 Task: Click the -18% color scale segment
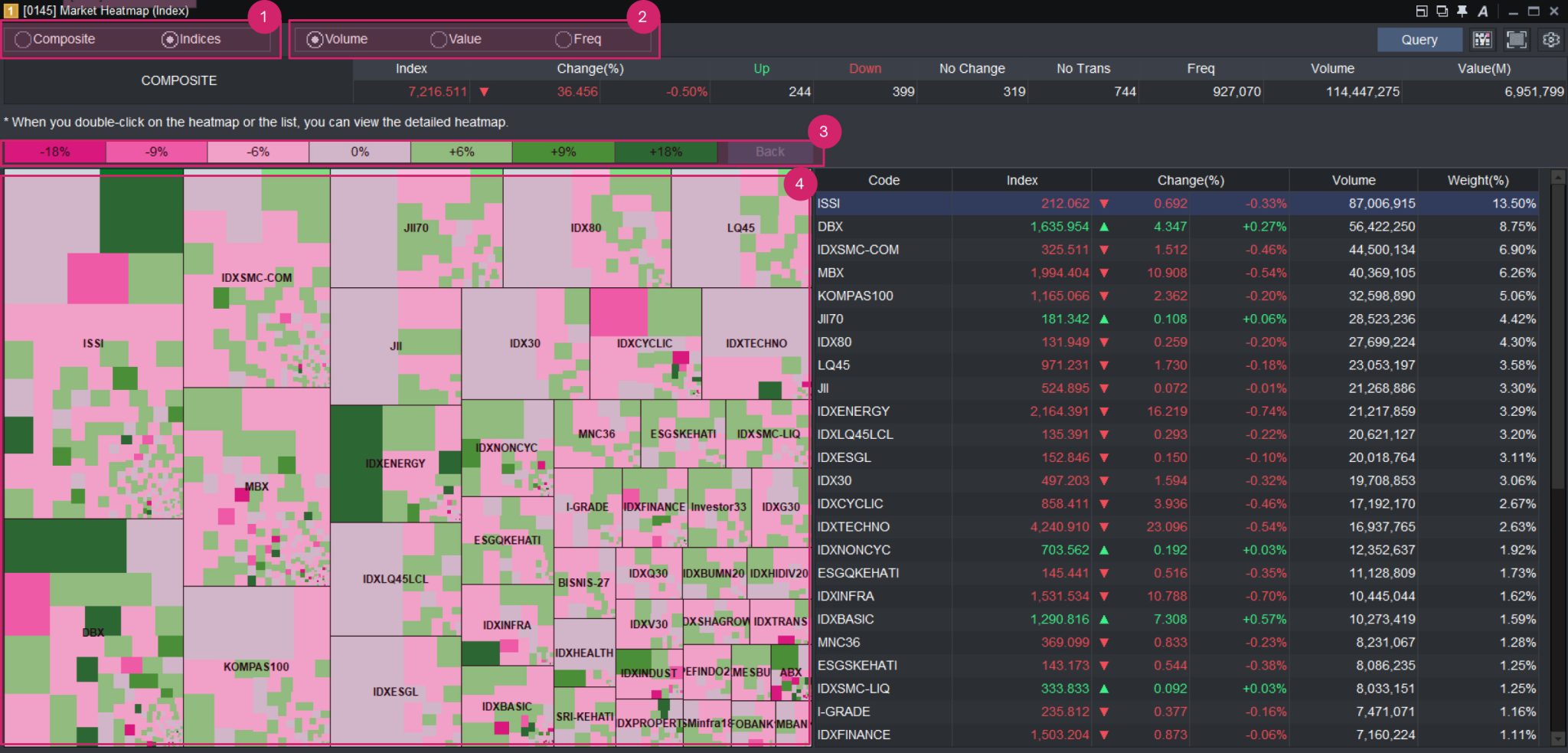52,151
